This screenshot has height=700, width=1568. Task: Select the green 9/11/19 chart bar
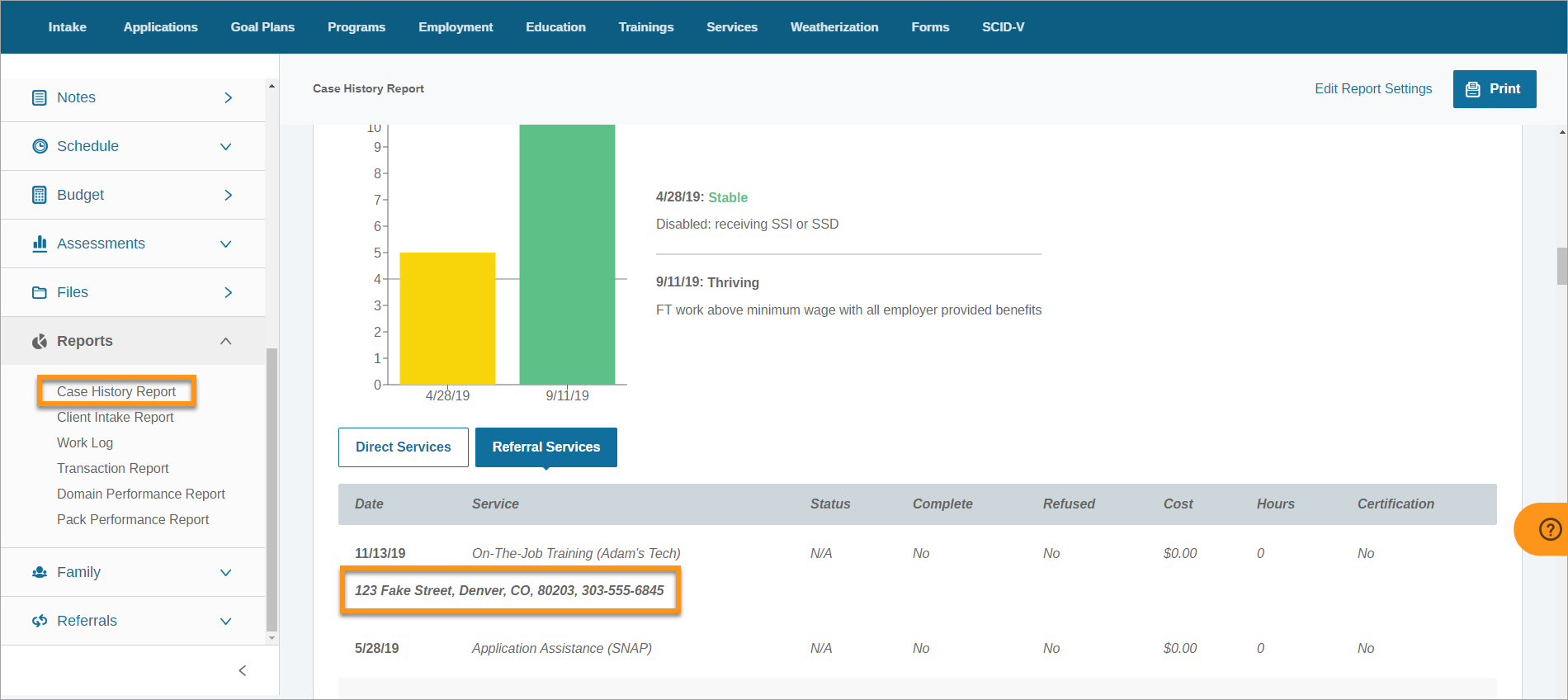pyautogui.click(x=567, y=254)
